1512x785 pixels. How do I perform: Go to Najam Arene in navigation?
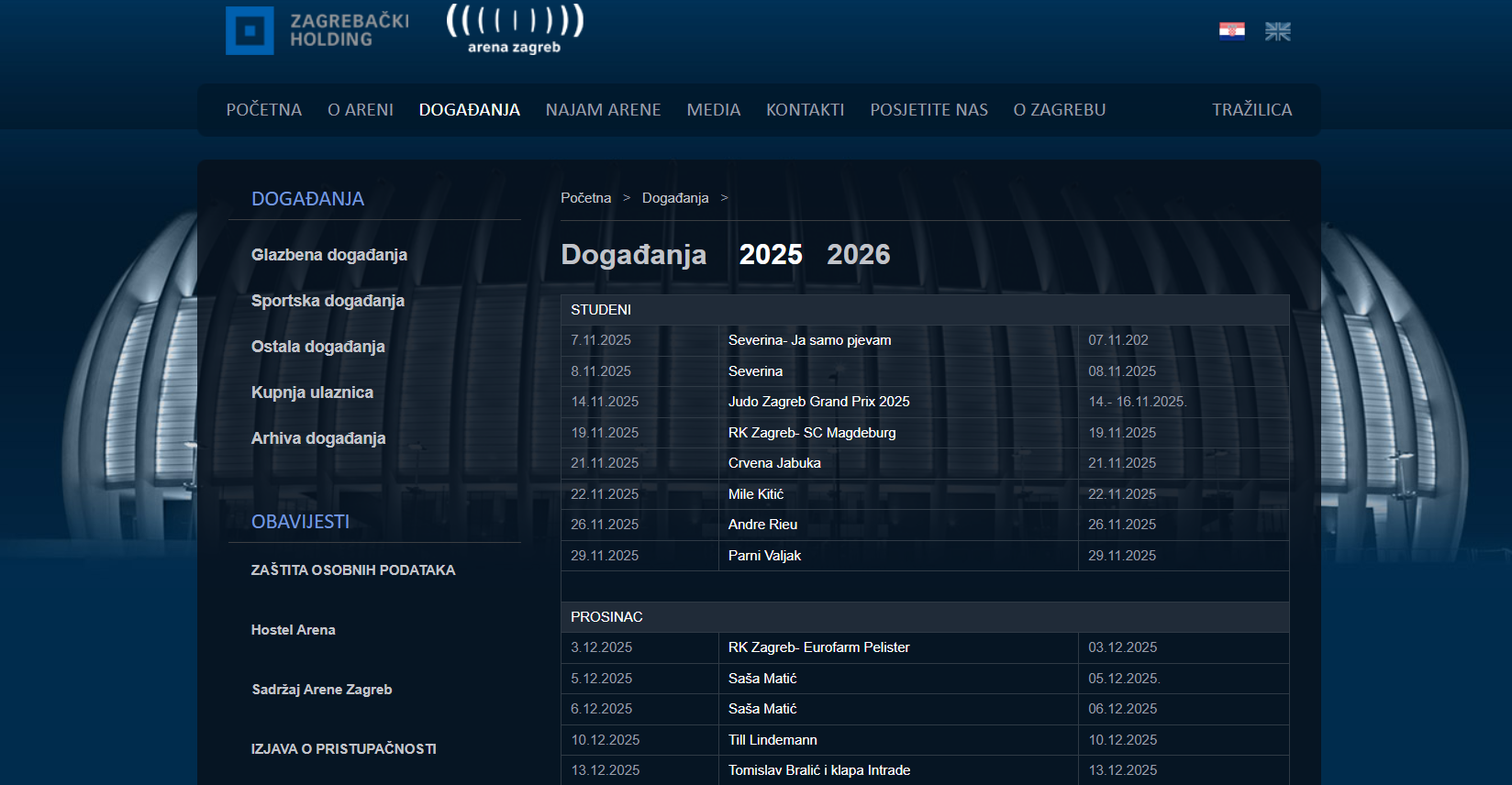point(603,110)
